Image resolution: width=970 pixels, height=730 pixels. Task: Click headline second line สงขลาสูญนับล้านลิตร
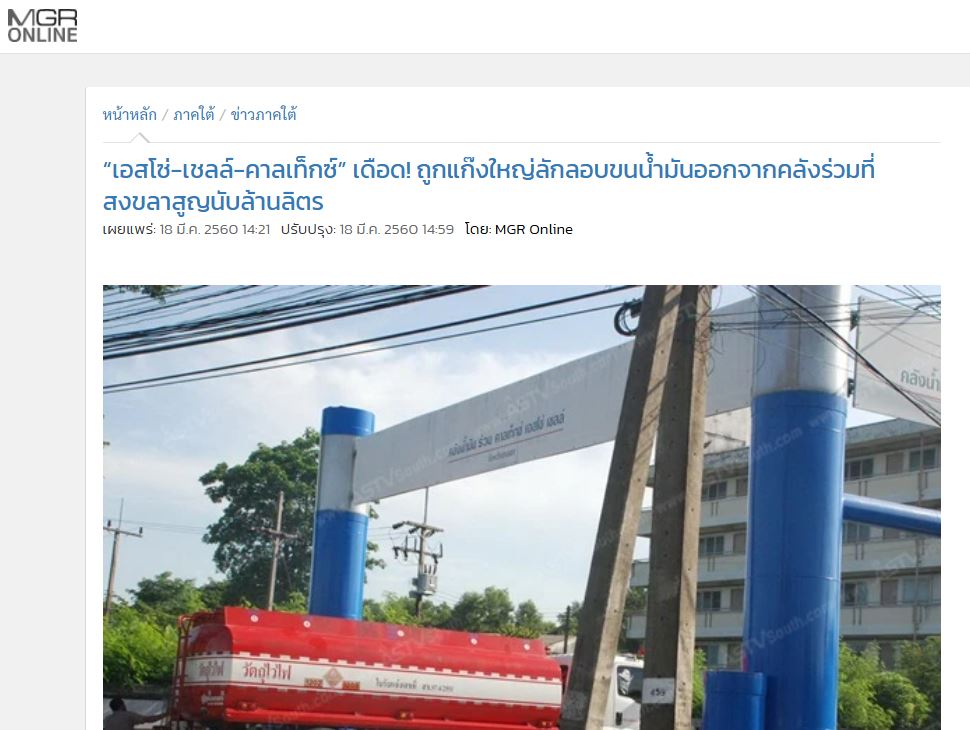point(213,202)
